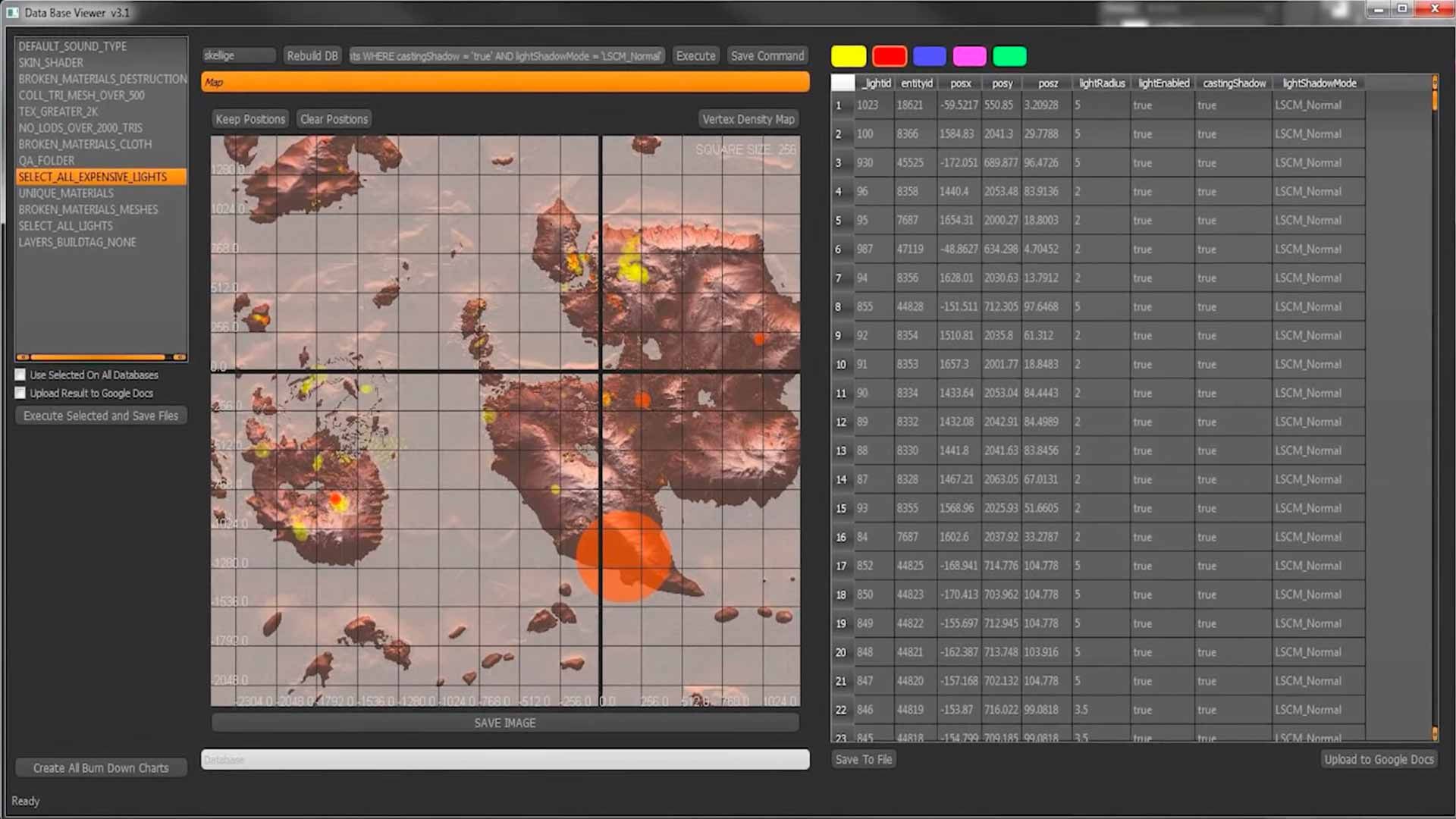Image resolution: width=1456 pixels, height=819 pixels.
Task: Choose the green color swatch
Action: click(1009, 56)
